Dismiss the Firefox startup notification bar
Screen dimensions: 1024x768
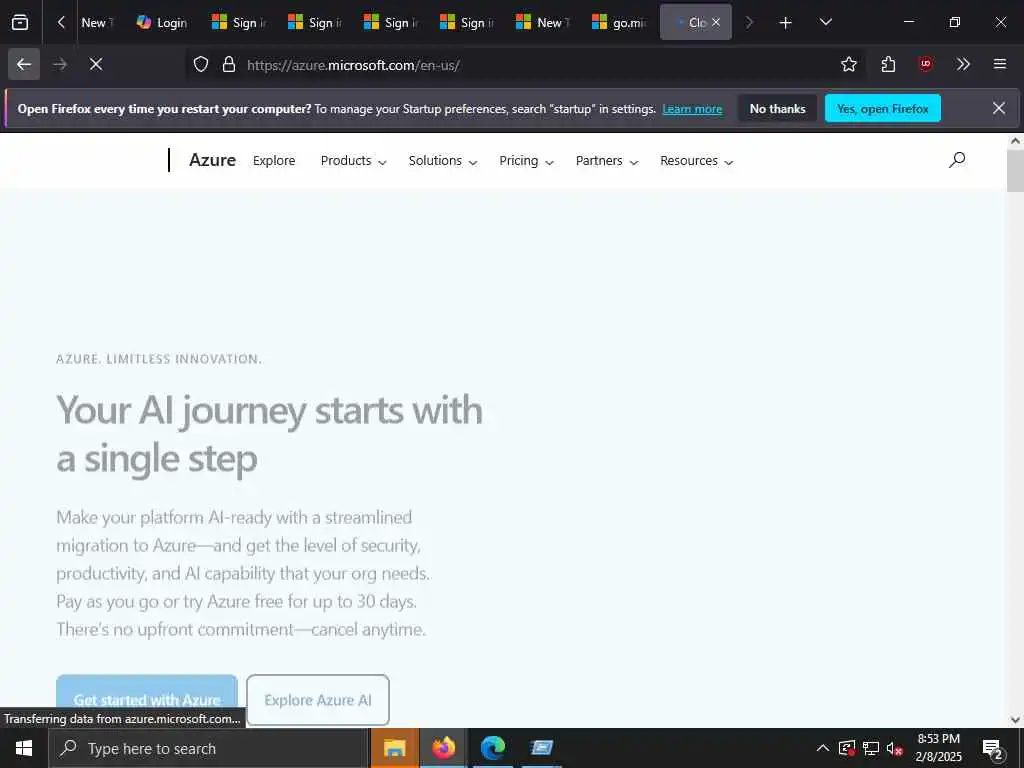coord(999,108)
